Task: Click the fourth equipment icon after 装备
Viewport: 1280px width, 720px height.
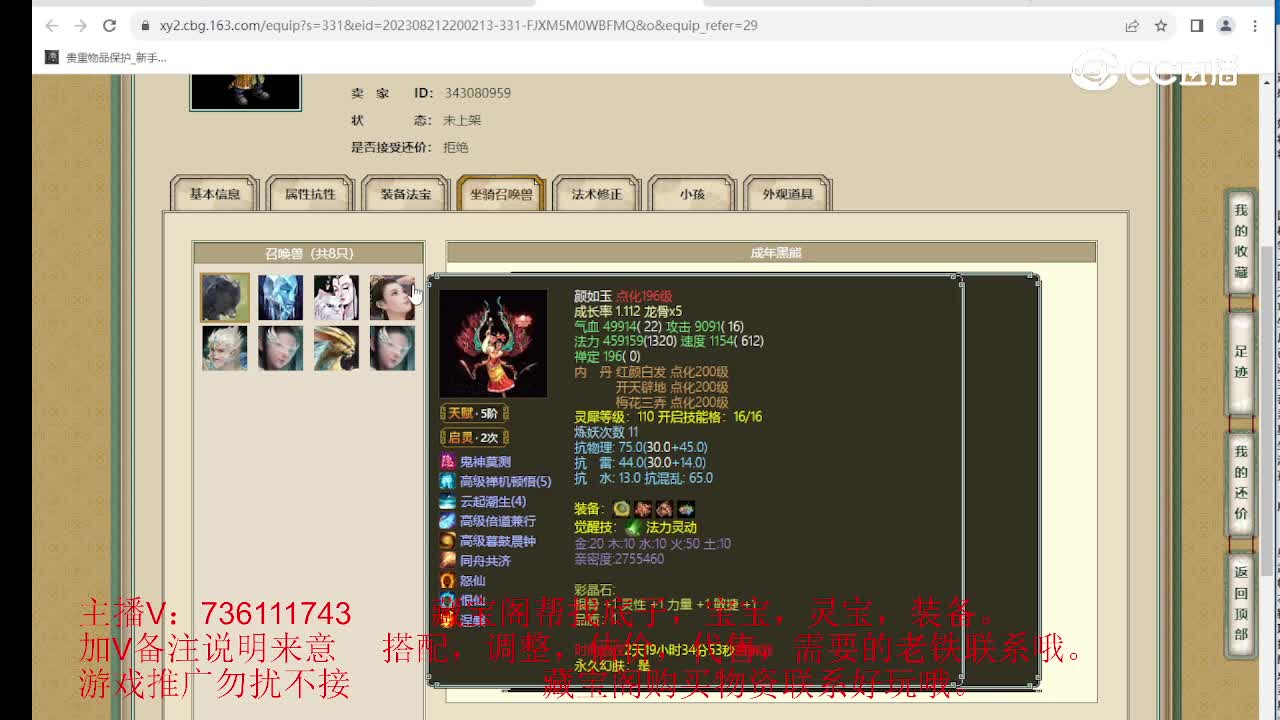Action: [685, 509]
